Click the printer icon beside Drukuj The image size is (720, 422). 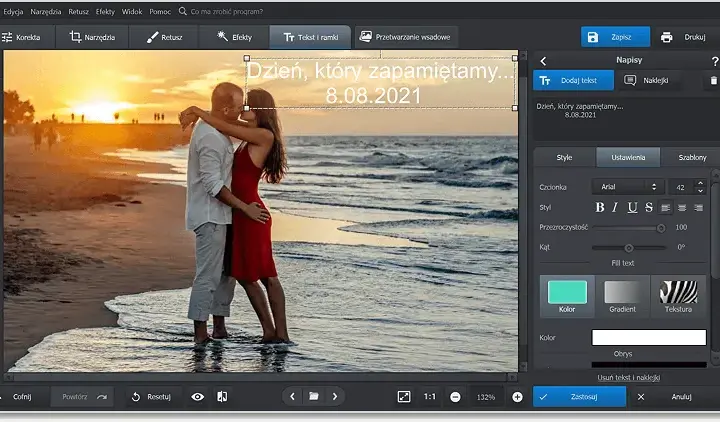tap(666, 37)
